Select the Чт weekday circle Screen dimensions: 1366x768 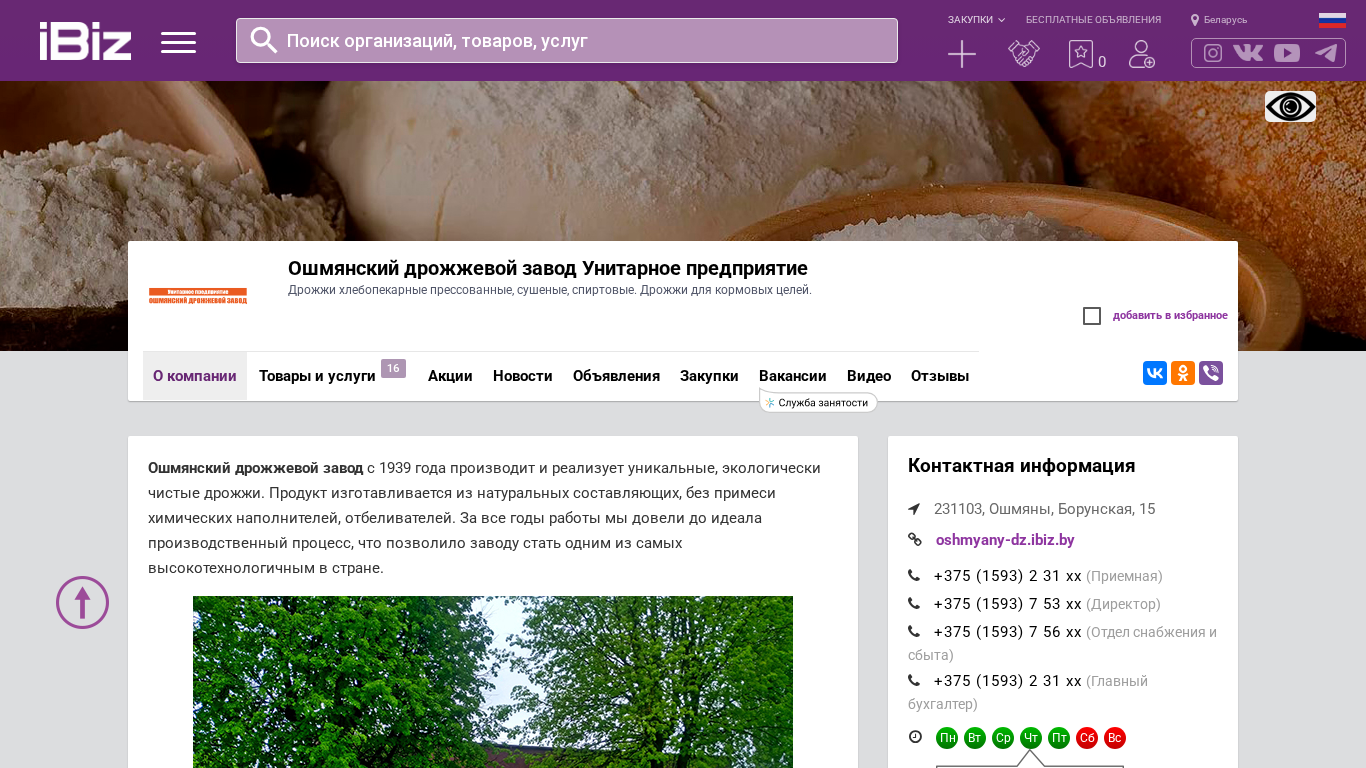pos(1031,738)
